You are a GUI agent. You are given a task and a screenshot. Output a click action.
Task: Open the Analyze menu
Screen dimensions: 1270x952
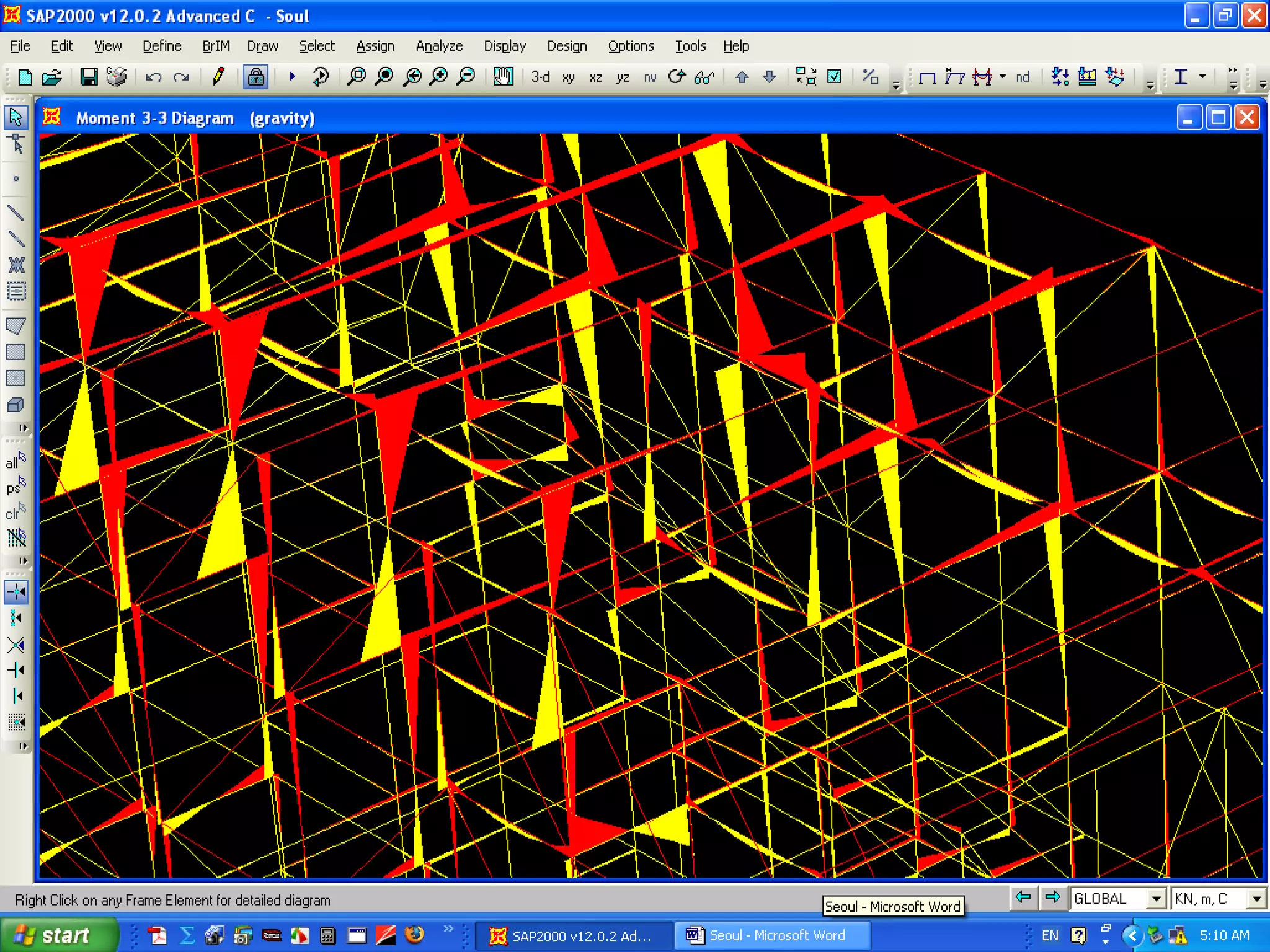pos(438,46)
